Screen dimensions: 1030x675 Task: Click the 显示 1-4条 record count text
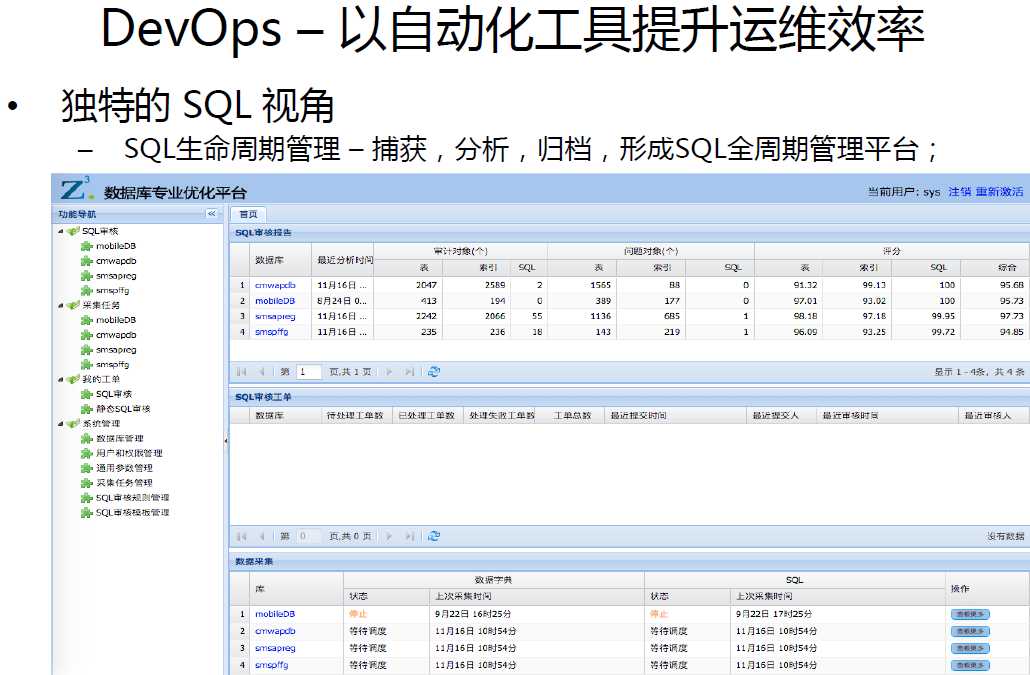[x=979, y=372]
